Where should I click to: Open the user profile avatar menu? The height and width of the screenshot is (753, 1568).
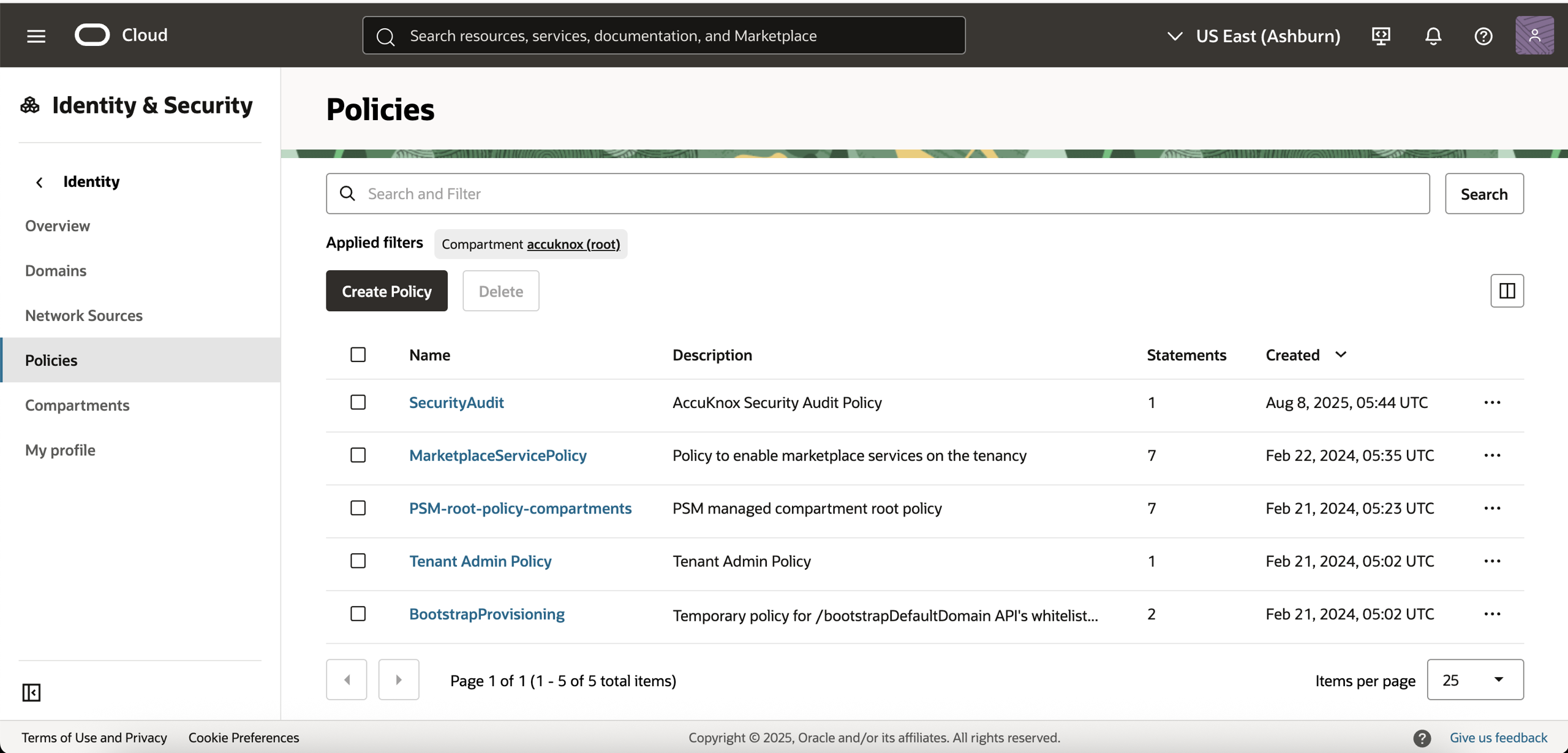[x=1534, y=36]
